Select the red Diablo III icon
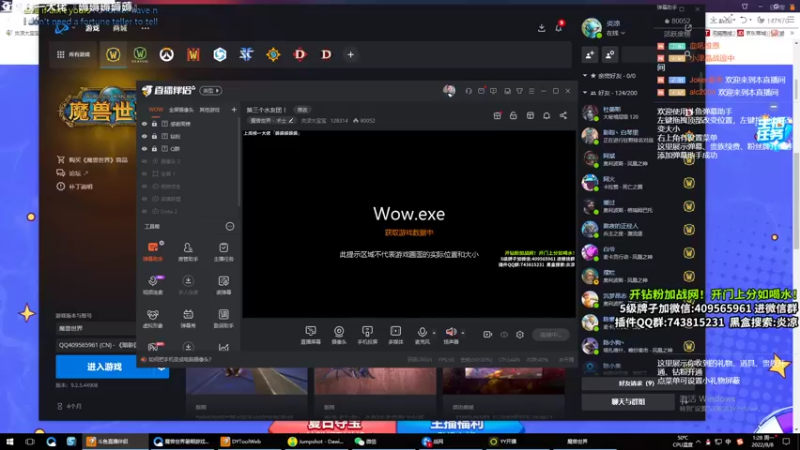Viewport: 800px width, 450px height. (x=299, y=54)
